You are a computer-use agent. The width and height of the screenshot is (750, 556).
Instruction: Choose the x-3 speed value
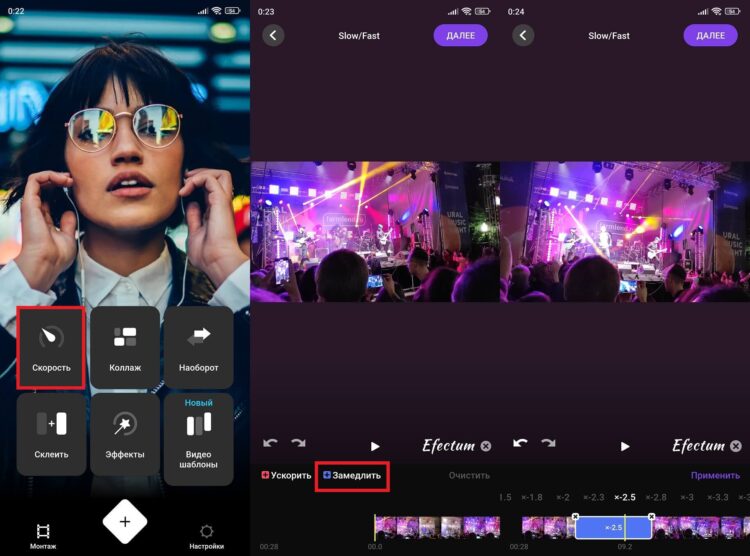[687, 497]
